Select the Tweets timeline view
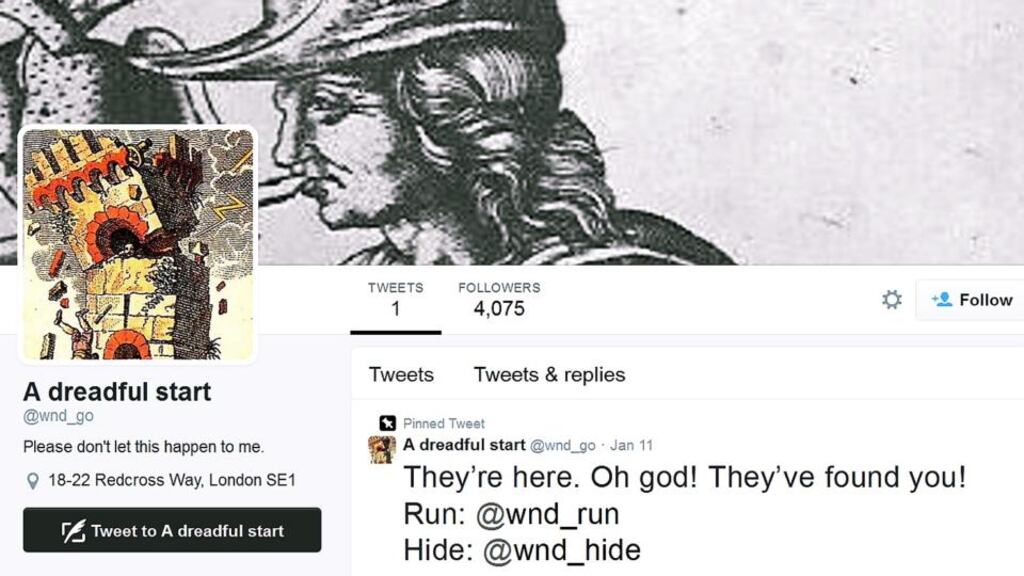This screenshot has width=1024, height=576. pos(401,375)
